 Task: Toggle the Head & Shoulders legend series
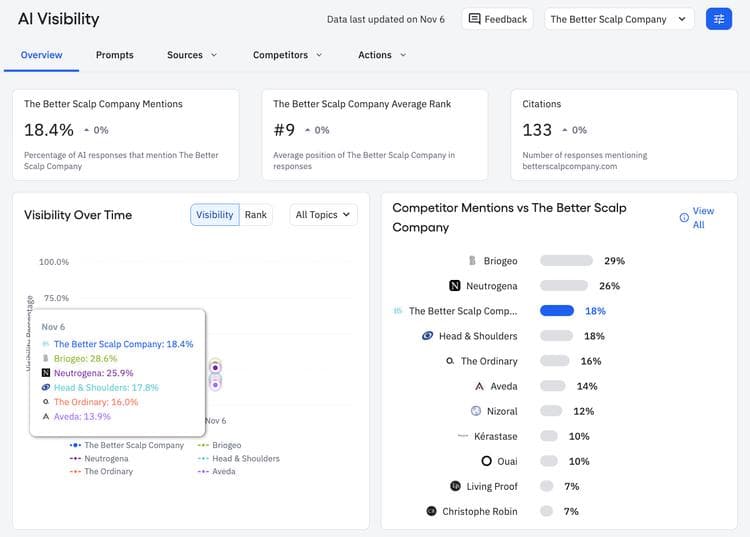(238, 459)
